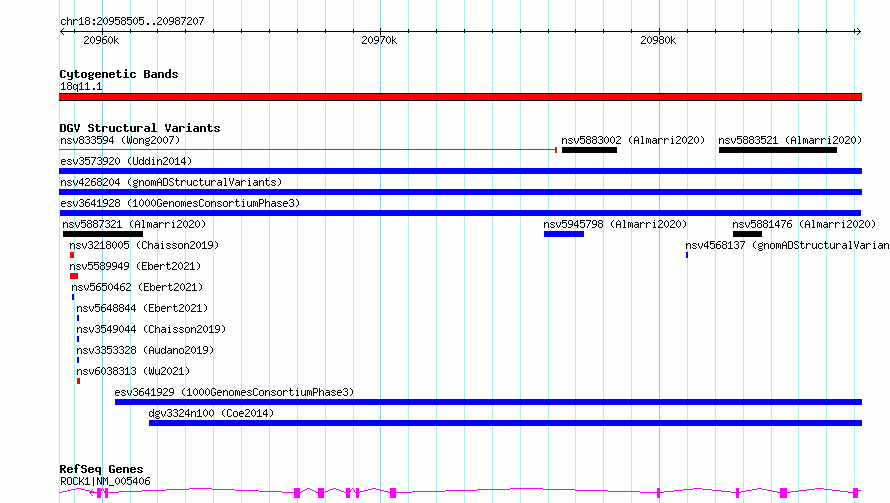This screenshot has height=503, width=890.
Task: Open nsv5883002 (Almarri2020) variant label
Action: click(x=633, y=140)
